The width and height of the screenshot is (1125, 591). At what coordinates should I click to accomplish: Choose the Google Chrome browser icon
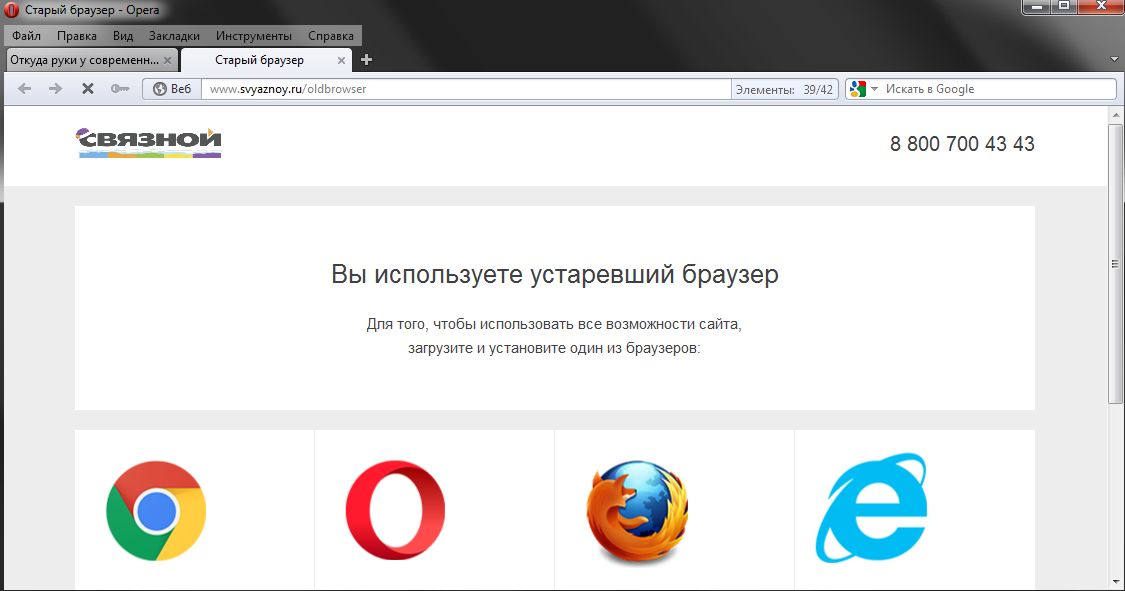tap(156, 511)
